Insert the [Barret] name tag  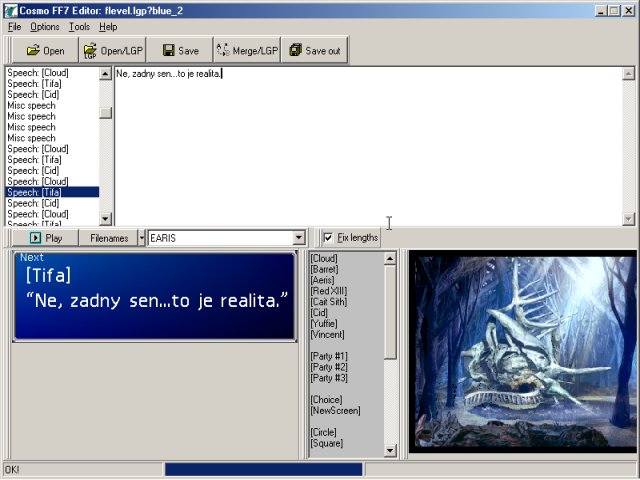pyautogui.click(x=324, y=269)
